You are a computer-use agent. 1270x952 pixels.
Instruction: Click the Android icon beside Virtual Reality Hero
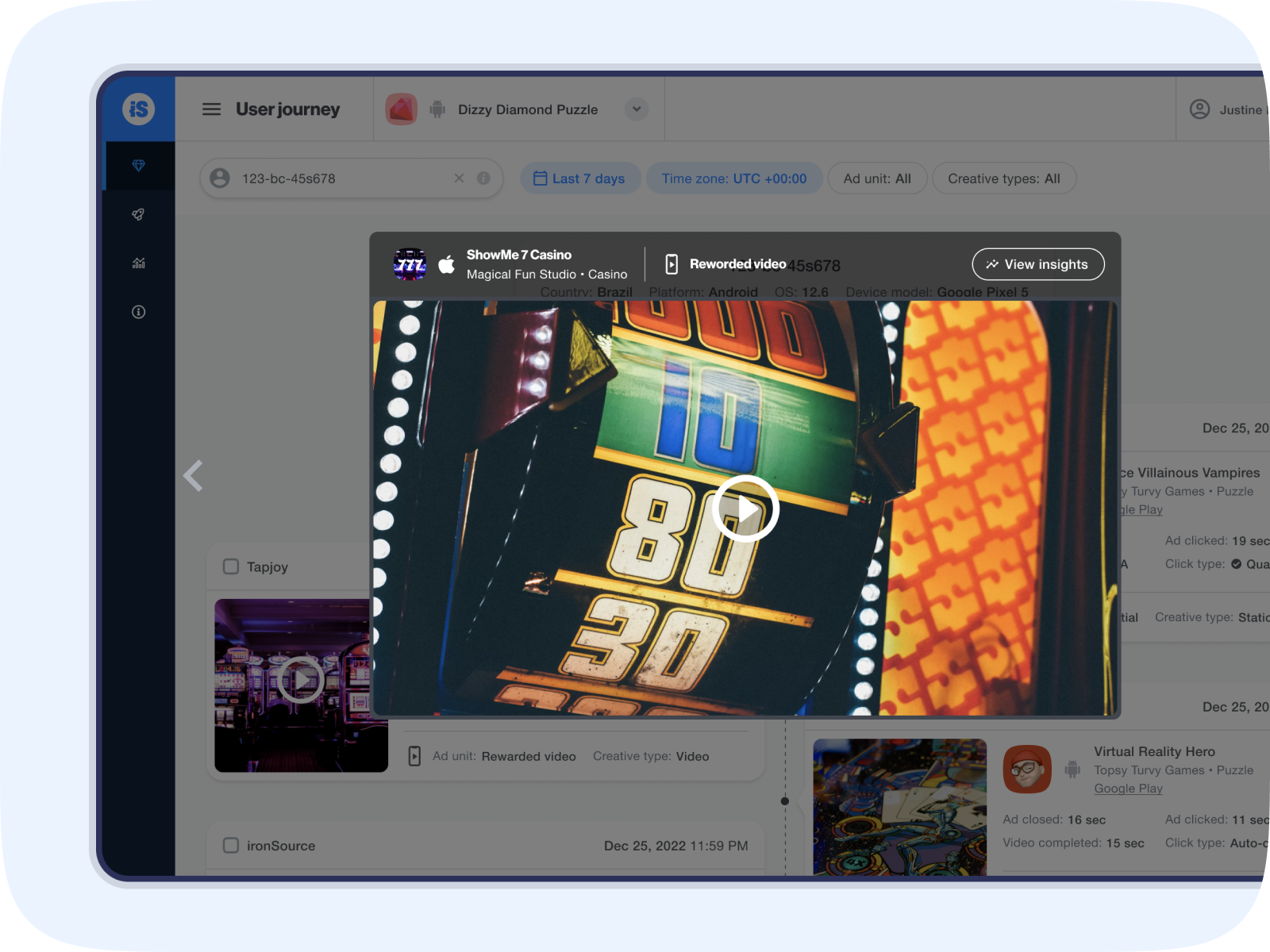tap(1072, 769)
